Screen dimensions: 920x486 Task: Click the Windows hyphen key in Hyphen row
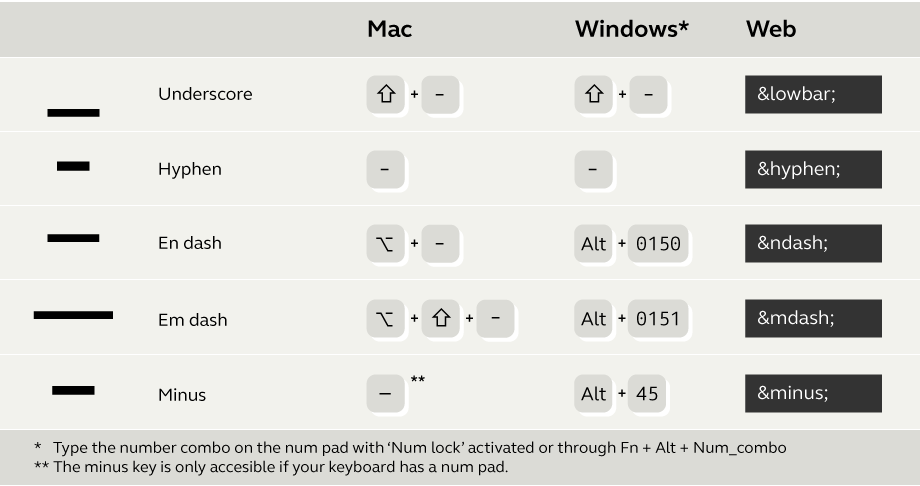coord(594,169)
